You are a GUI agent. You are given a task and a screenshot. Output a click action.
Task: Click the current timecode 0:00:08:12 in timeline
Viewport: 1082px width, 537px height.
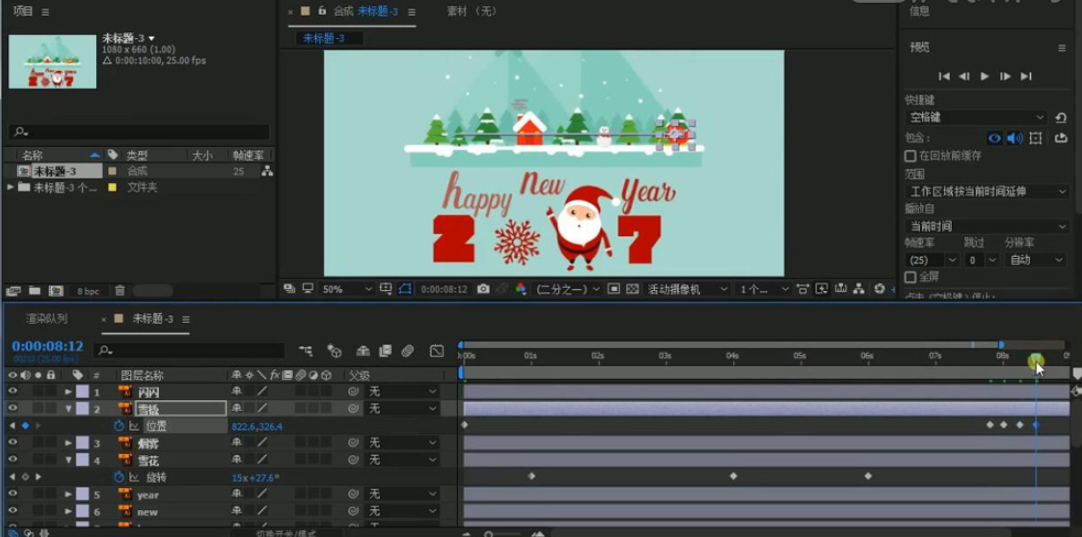[x=47, y=346]
